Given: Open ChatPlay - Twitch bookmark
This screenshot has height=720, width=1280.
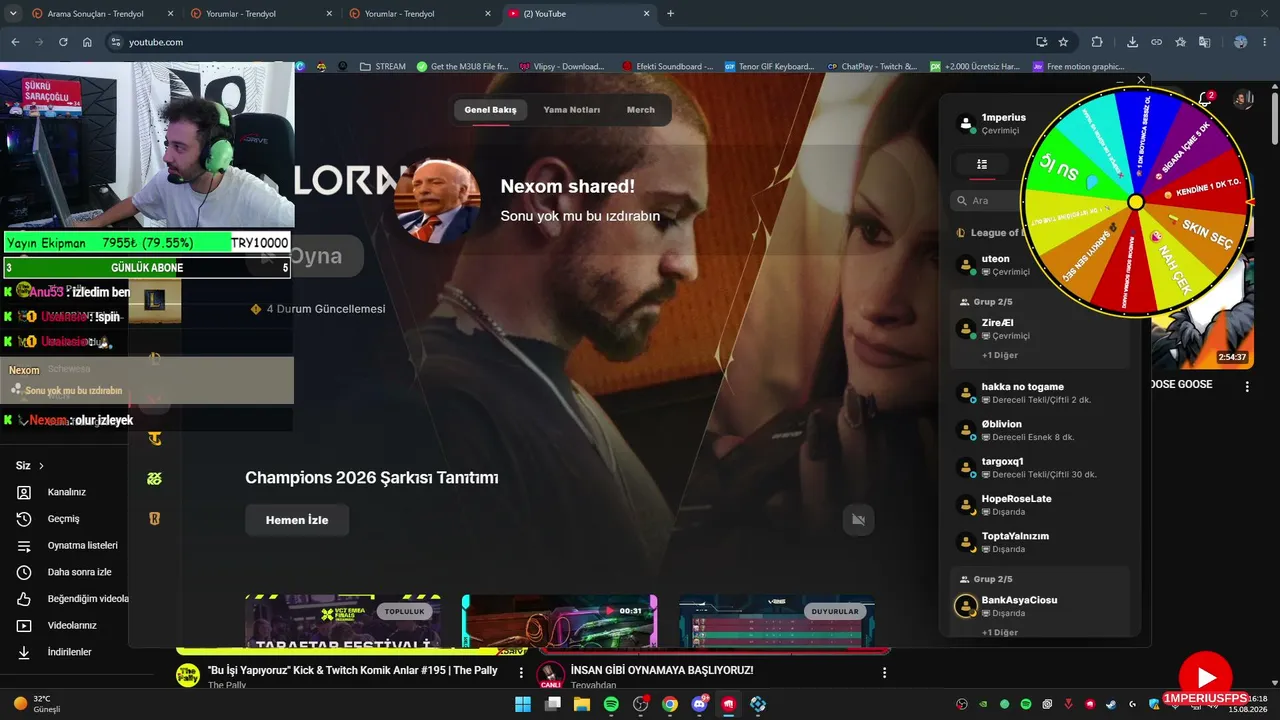Looking at the screenshot, I should tap(872, 67).
